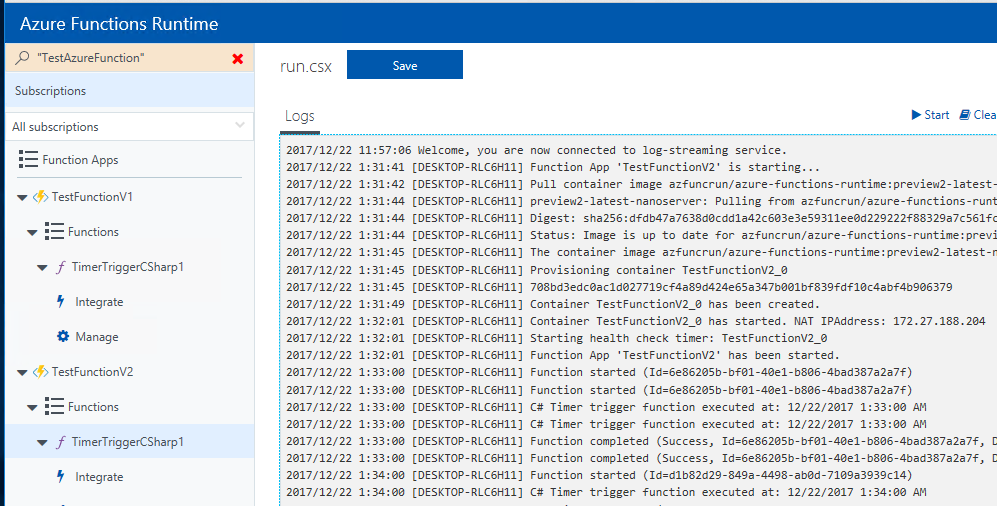Click the TestFunctionV2 lightning app icon
997x506 pixels.
pyautogui.click(x=40, y=372)
